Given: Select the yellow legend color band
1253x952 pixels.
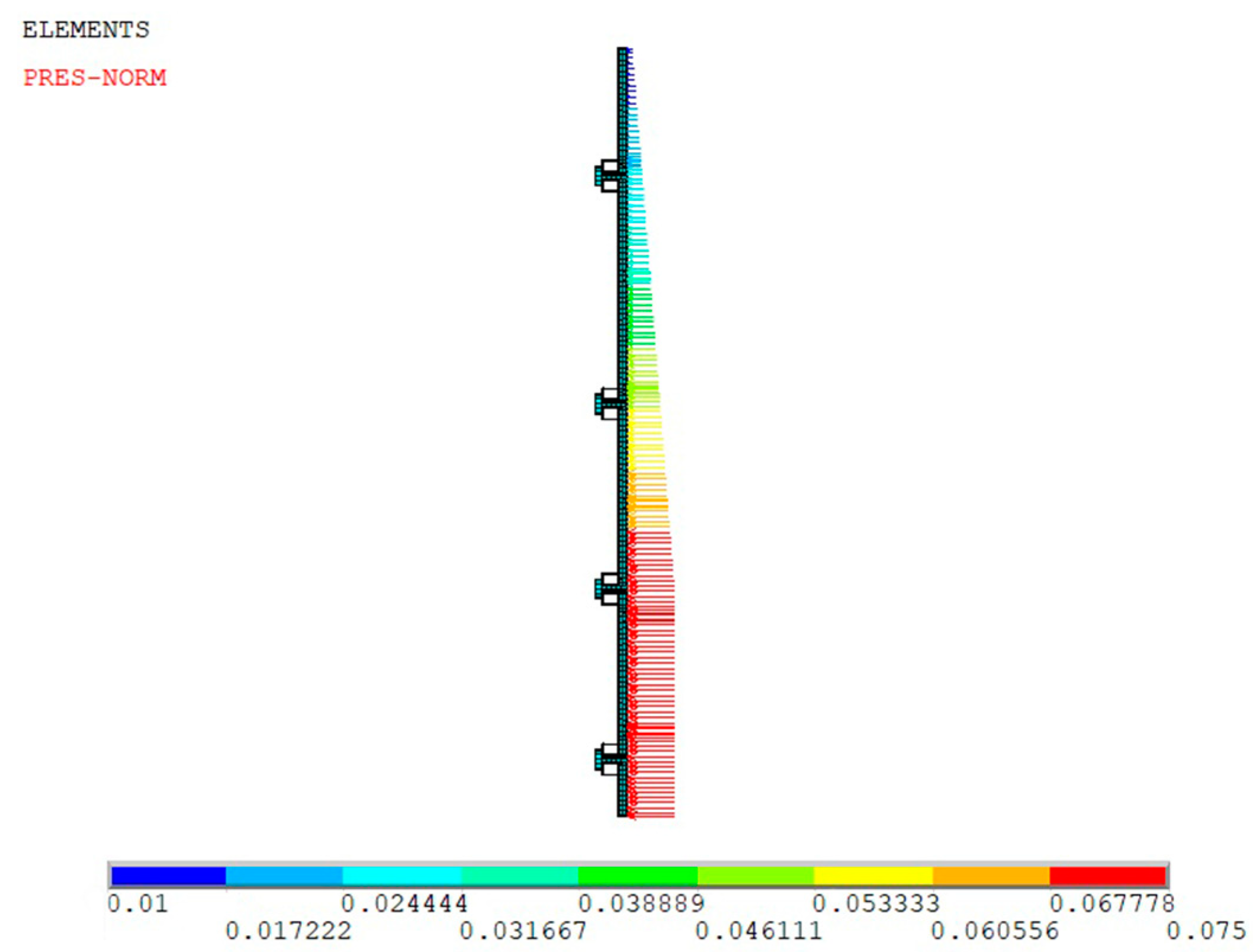Looking at the screenshot, I should [873, 875].
